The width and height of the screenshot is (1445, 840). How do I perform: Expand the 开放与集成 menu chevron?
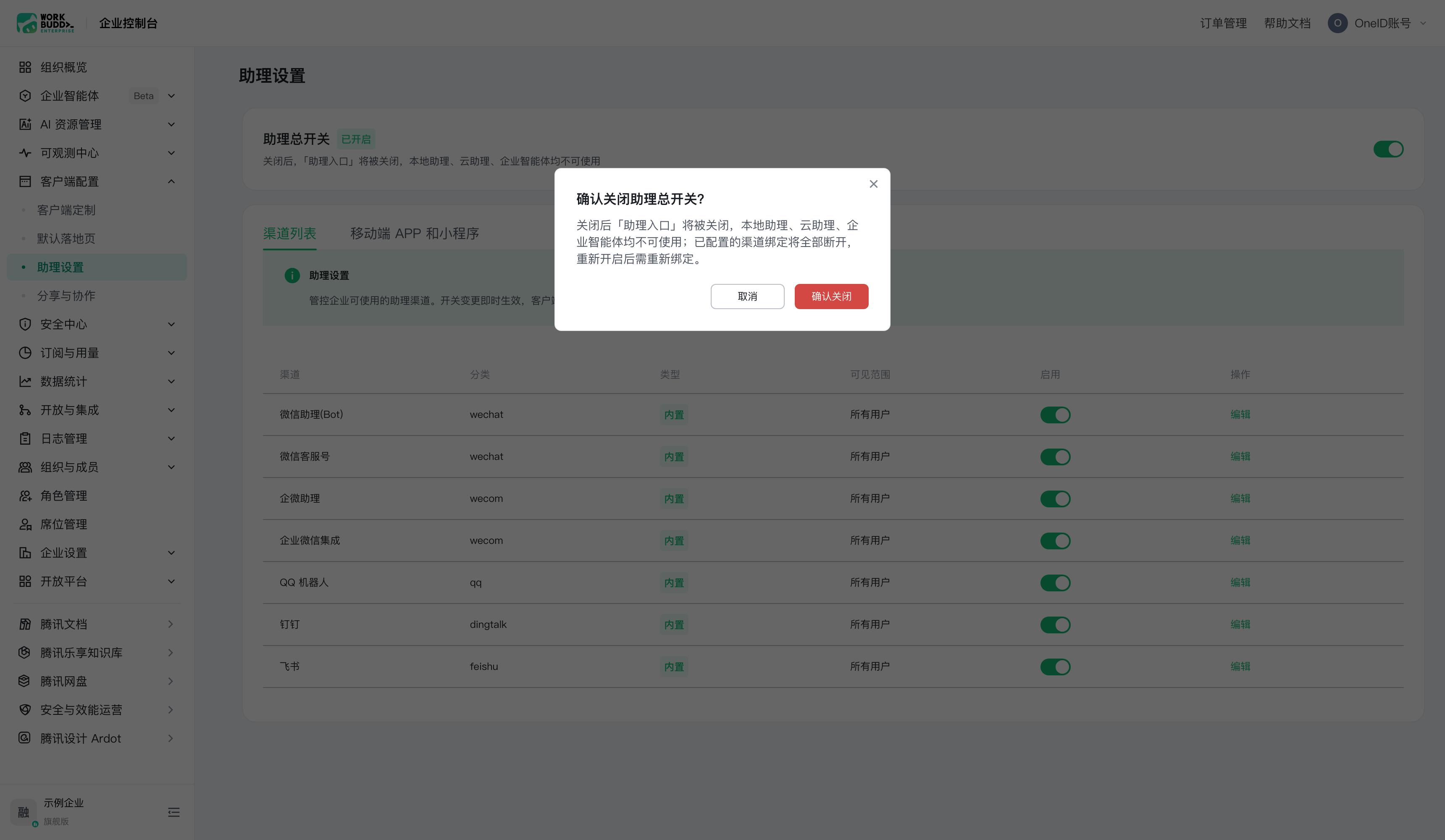[x=171, y=410]
